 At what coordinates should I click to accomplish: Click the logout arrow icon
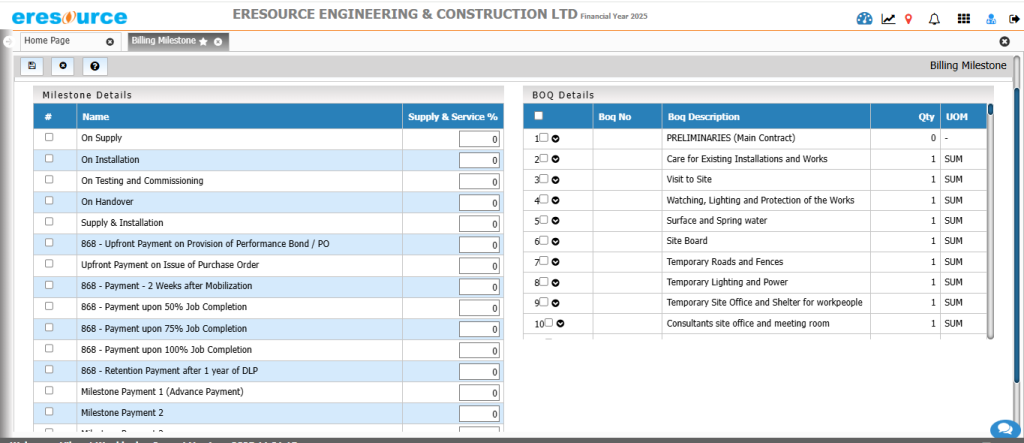1014,19
